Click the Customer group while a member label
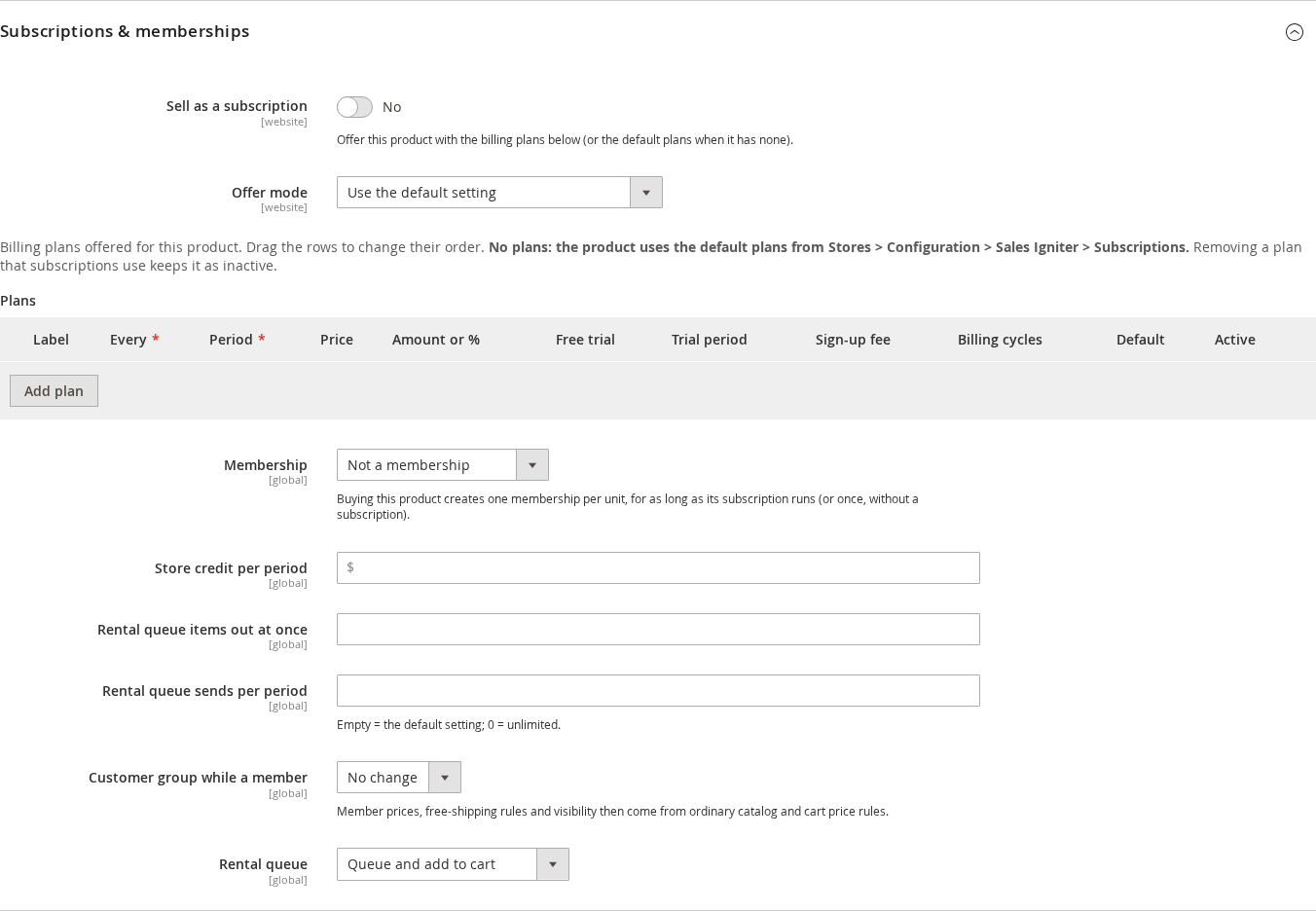Screen dimensions: 1316x911 tap(198, 778)
